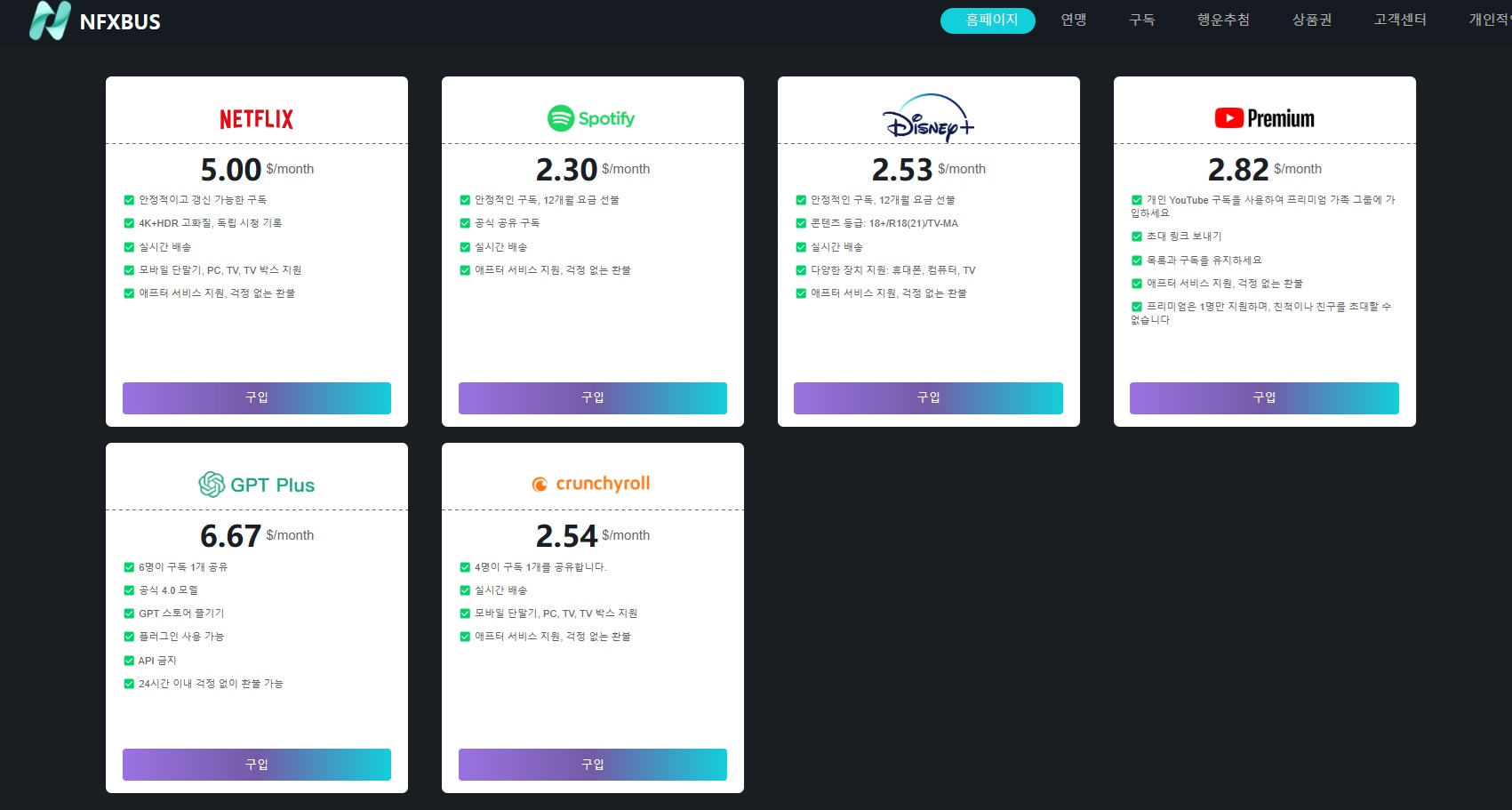Click the NFXBUS brand name text
The image size is (1512, 810).
[x=120, y=22]
